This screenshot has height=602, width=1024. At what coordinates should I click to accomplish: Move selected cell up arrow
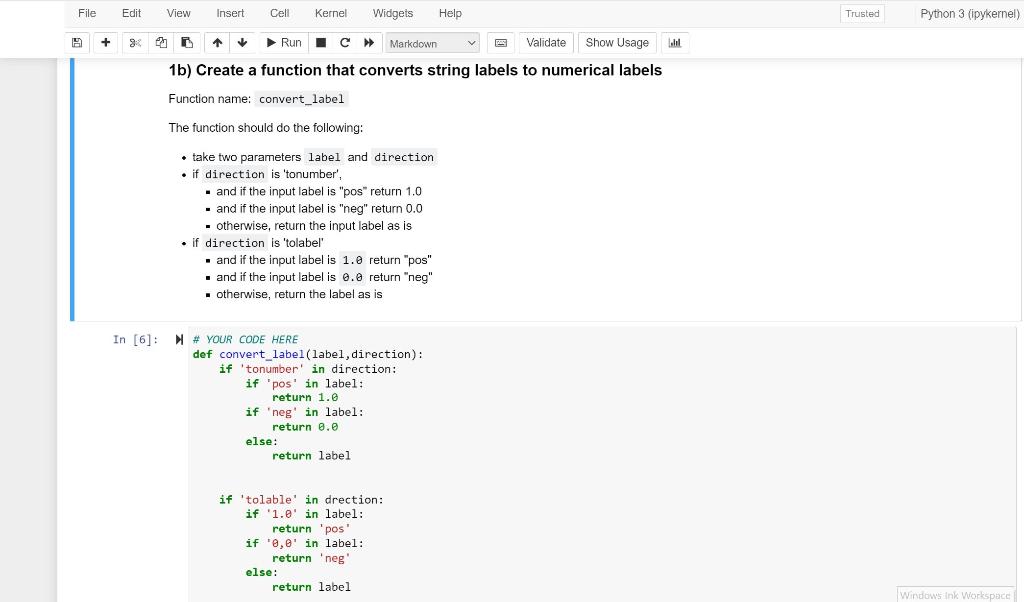pos(217,43)
